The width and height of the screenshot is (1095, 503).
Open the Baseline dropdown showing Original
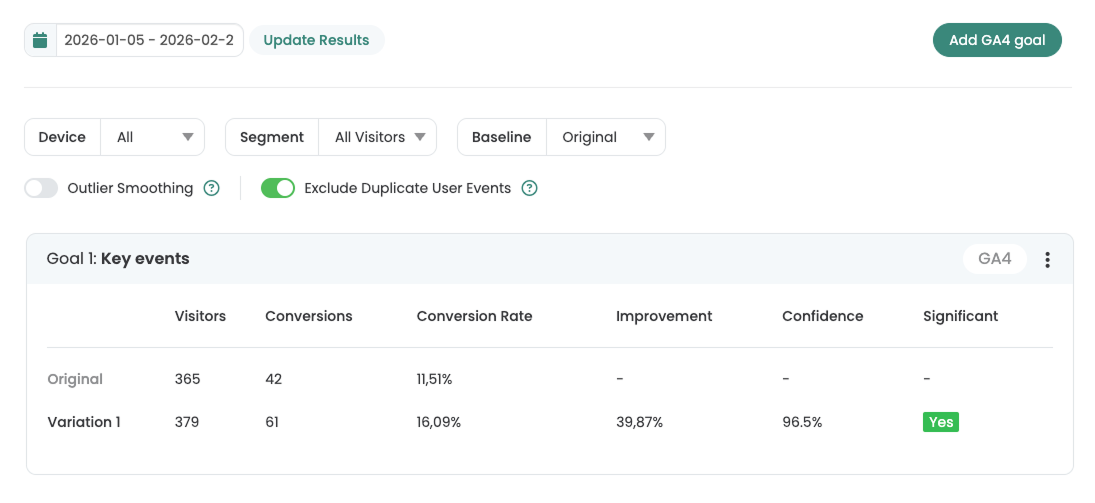[606, 137]
